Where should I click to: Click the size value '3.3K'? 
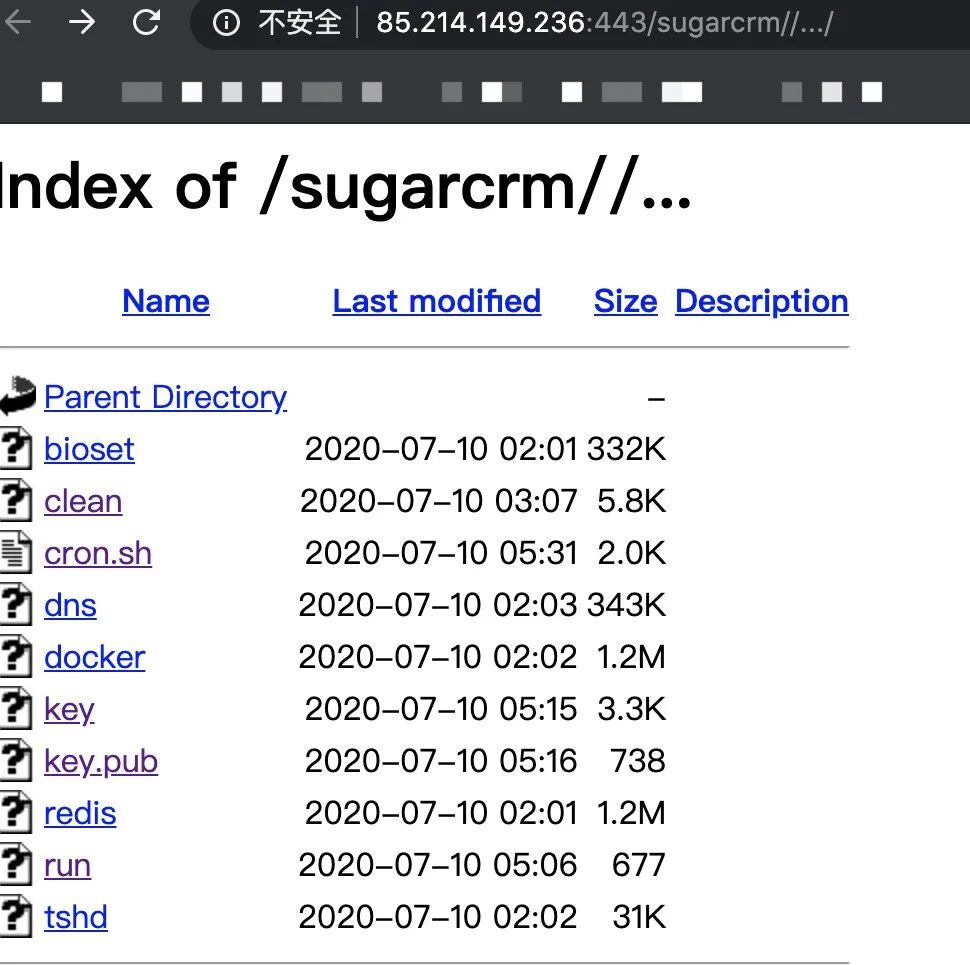coord(632,709)
